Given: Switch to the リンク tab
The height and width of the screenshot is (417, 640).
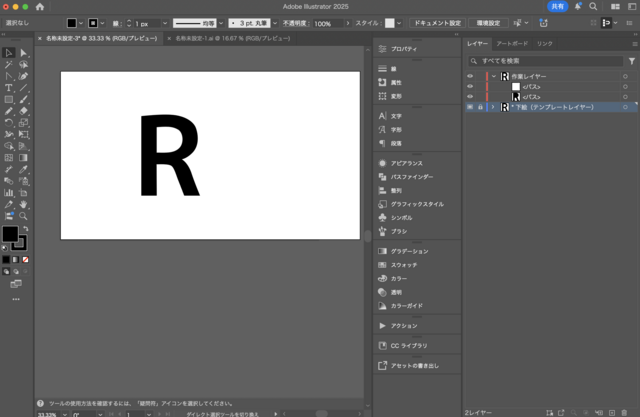Looking at the screenshot, I should 544,44.
